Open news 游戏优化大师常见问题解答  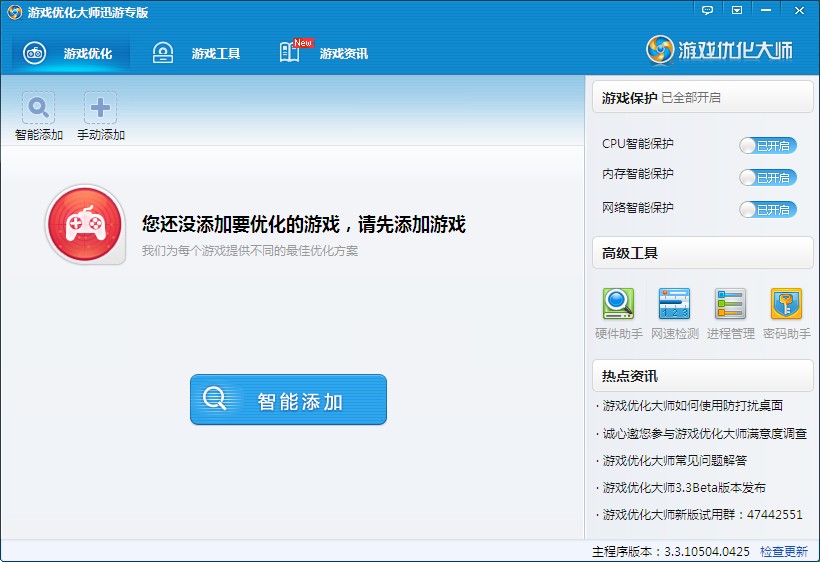675,461
